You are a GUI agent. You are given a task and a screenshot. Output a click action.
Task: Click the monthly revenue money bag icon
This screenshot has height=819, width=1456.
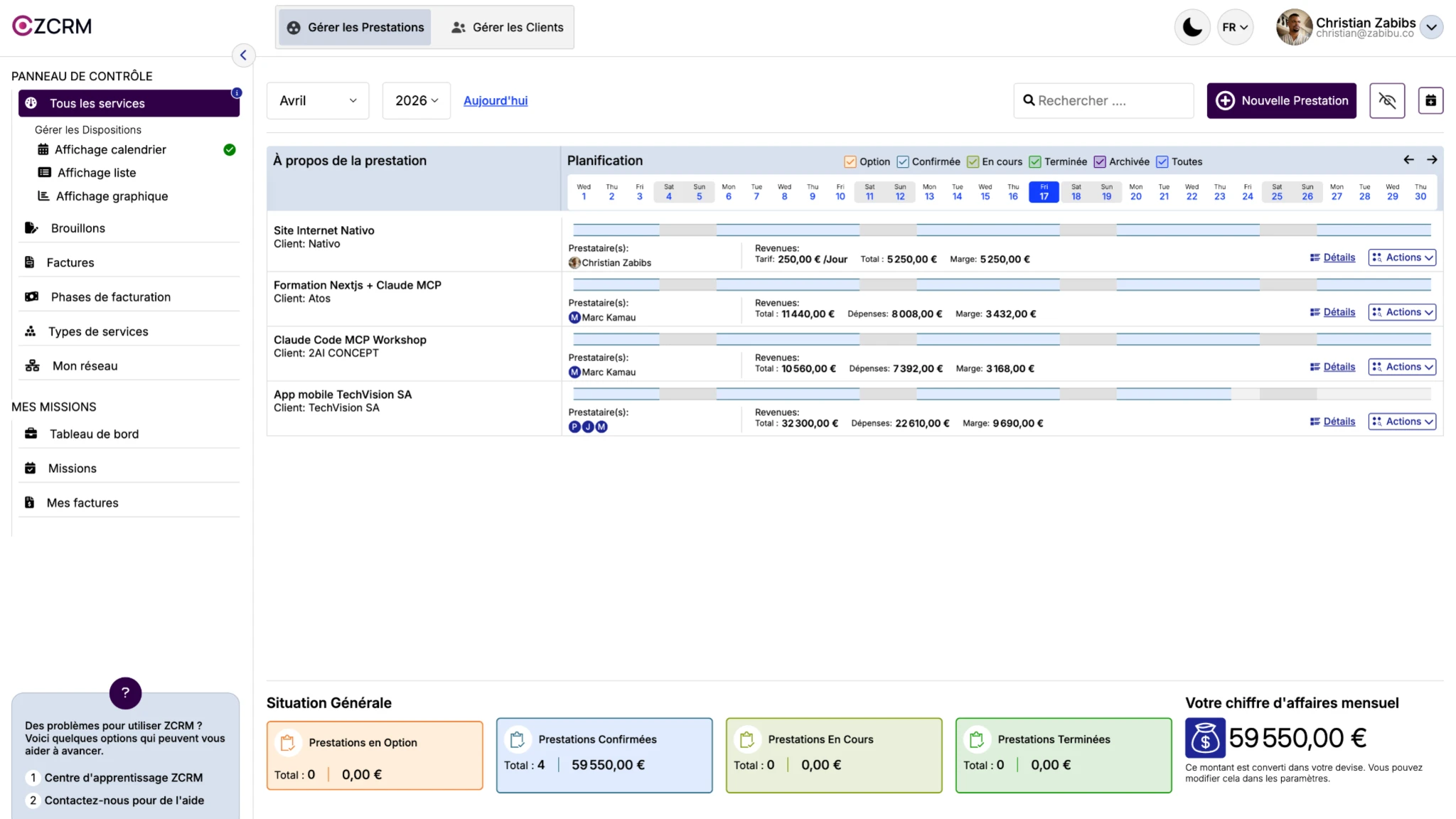[x=1204, y=738]
